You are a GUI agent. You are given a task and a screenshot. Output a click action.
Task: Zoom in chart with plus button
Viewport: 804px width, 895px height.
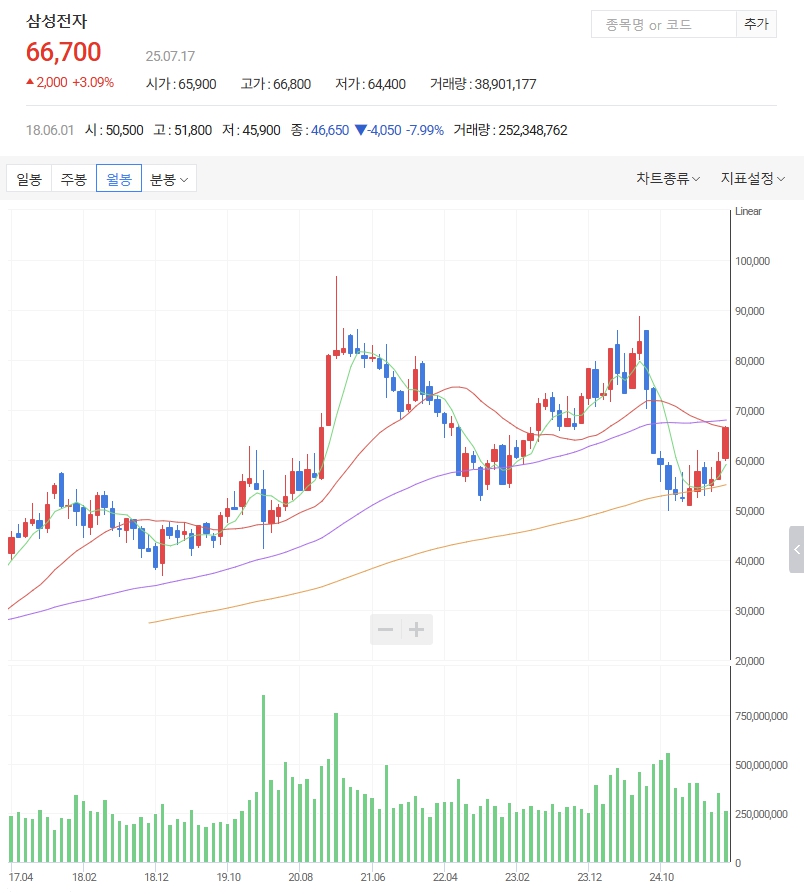(417, 630)
